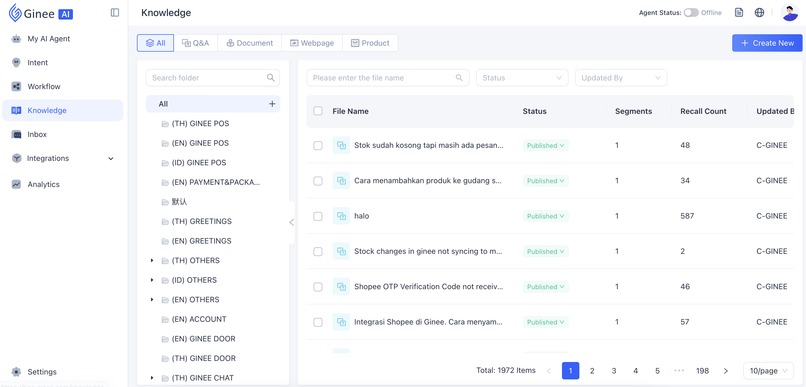The height and width of the screenshot is (387, 806).
Task: Open the language globe icon
Action: pos(759,13)
